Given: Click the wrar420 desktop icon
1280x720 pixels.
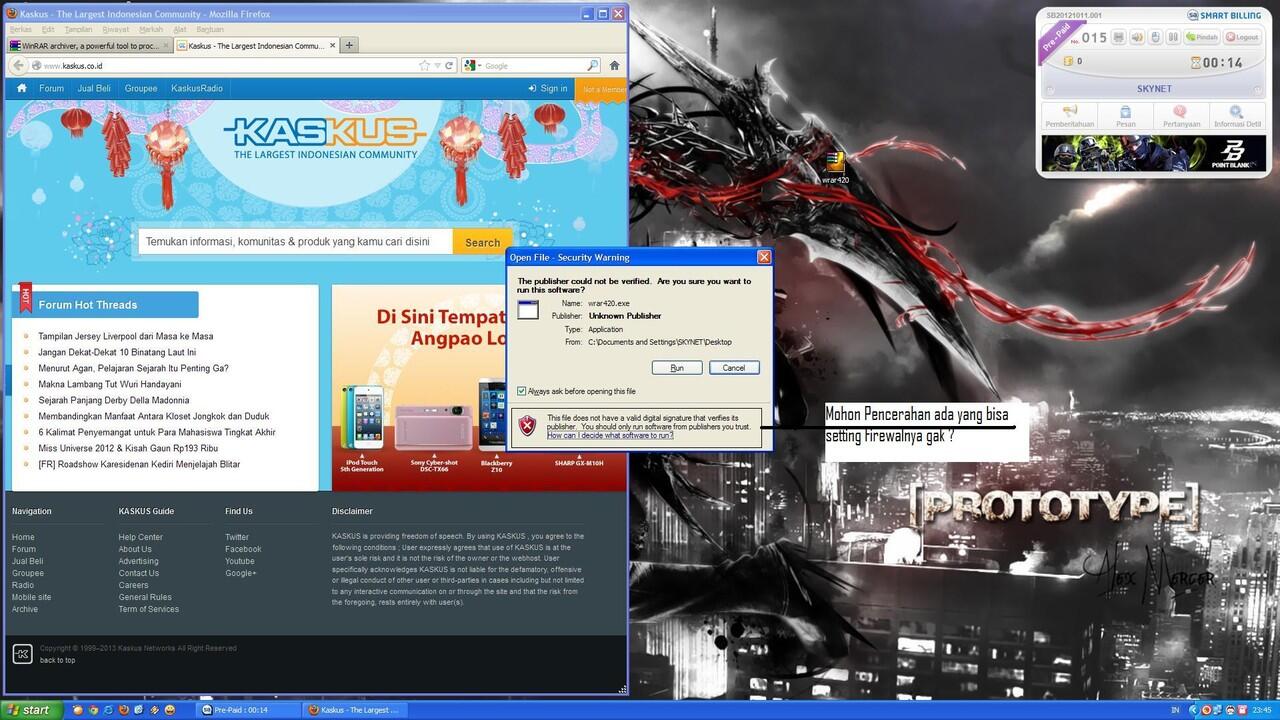Looking at the screenshot, I should click(x=835, y=168).
